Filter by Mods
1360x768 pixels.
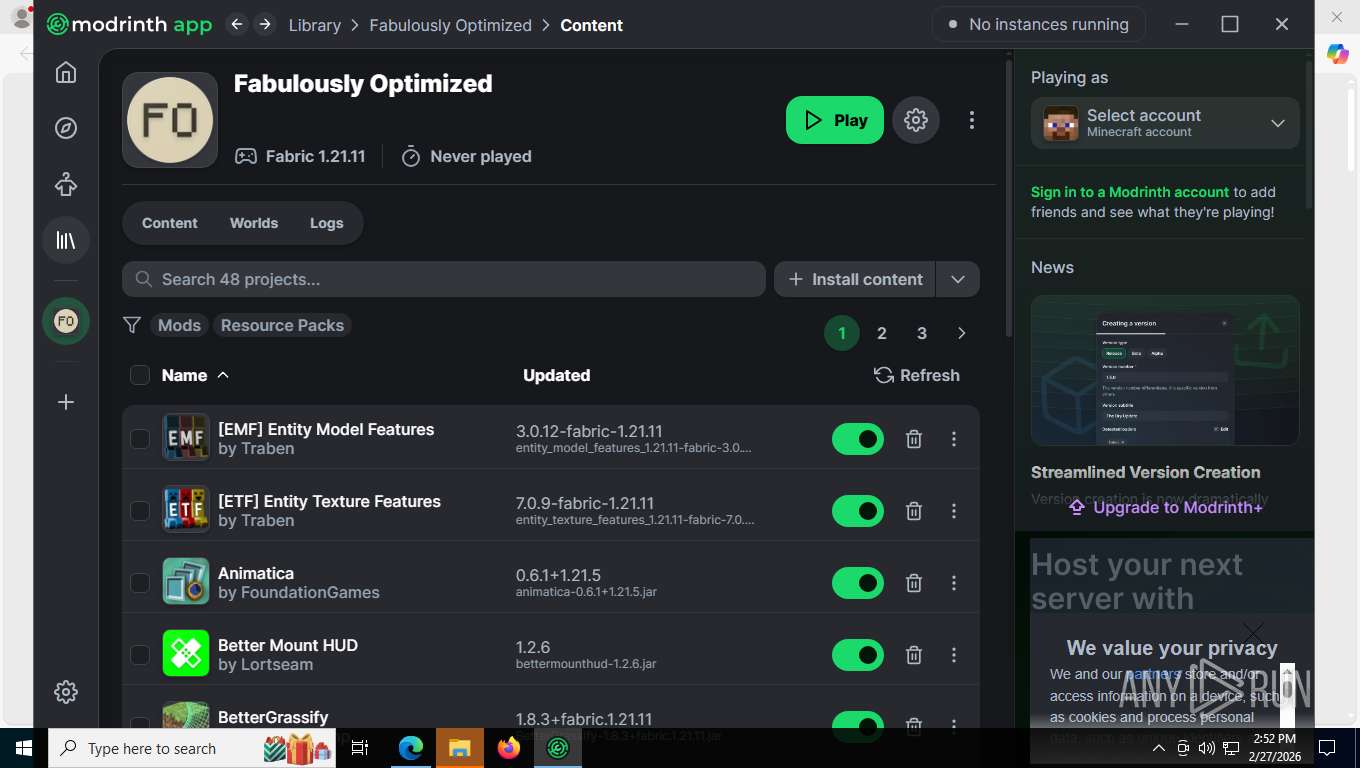pos(180,325)
